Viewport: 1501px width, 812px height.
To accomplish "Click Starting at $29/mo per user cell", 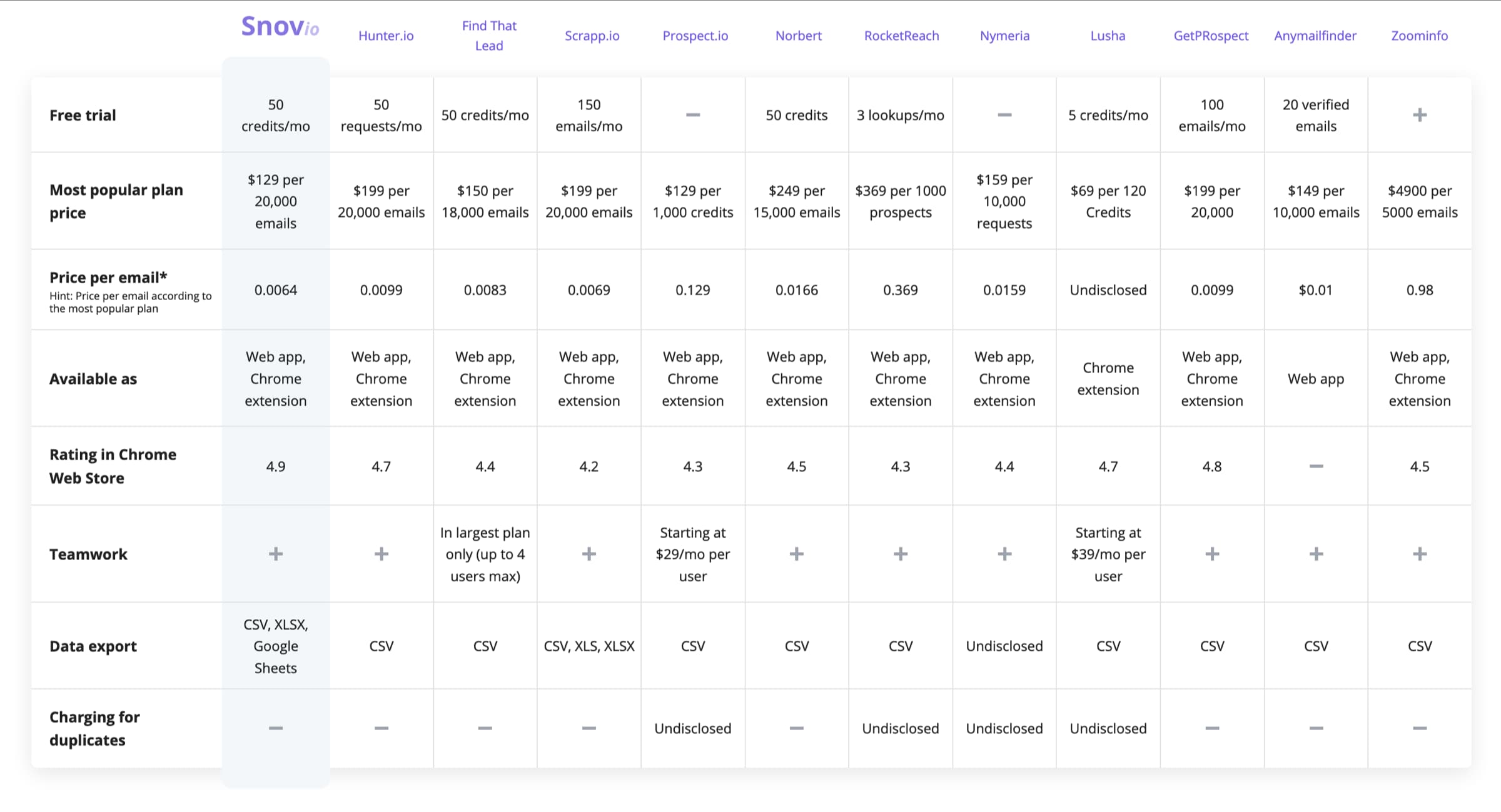I will coord(693,554).
